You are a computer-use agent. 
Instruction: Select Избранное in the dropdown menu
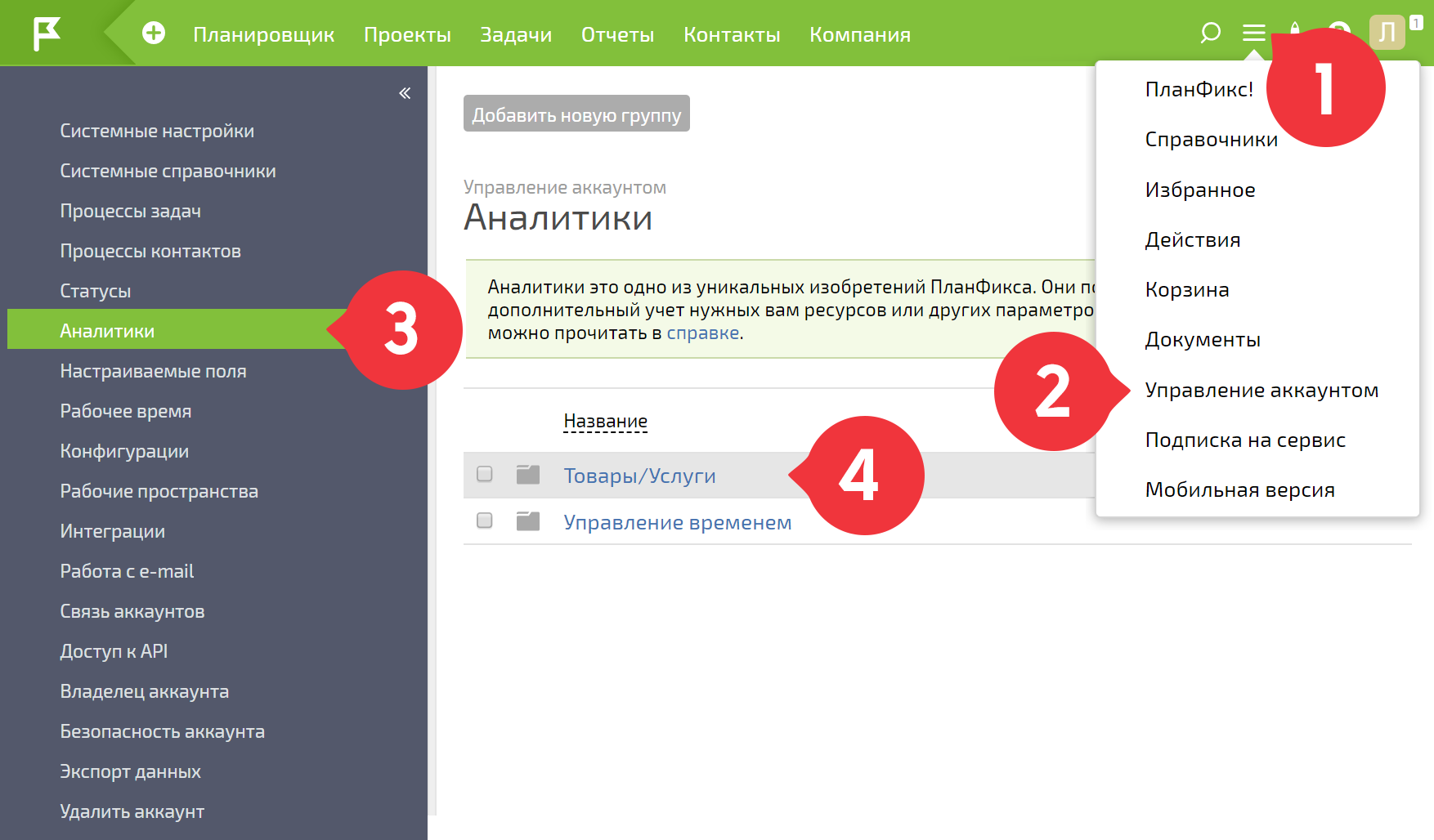pos(1200,190)
